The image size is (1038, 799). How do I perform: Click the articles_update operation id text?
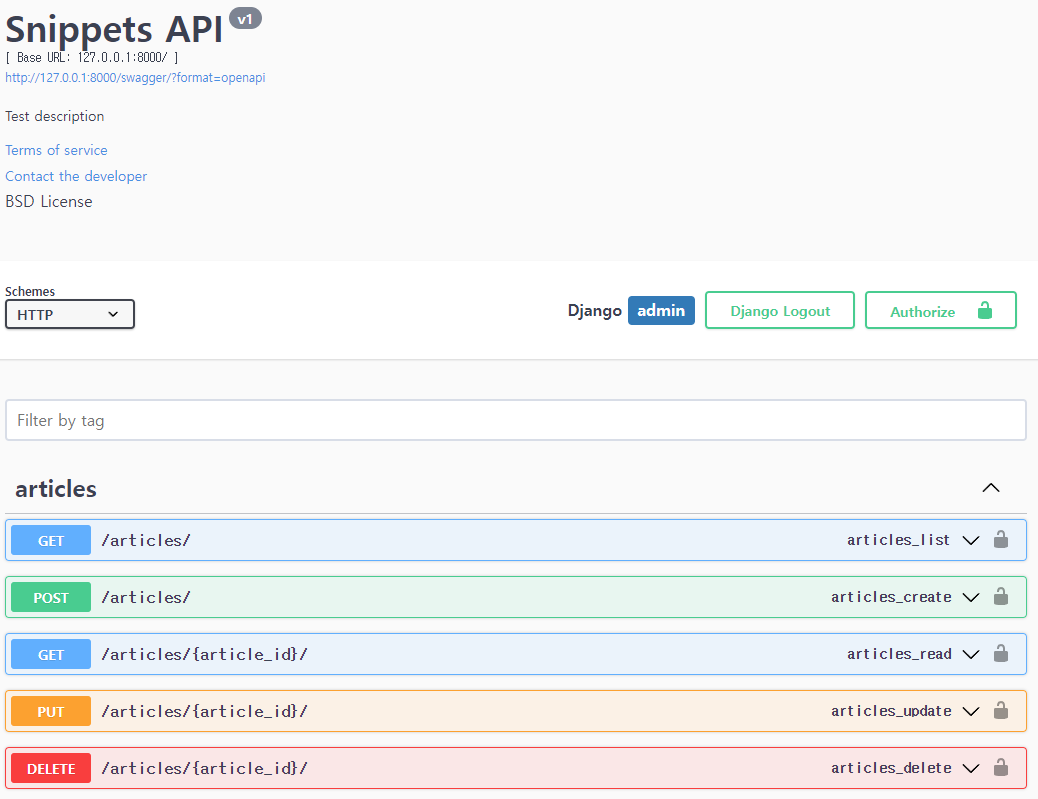click(x=891, y=711)
